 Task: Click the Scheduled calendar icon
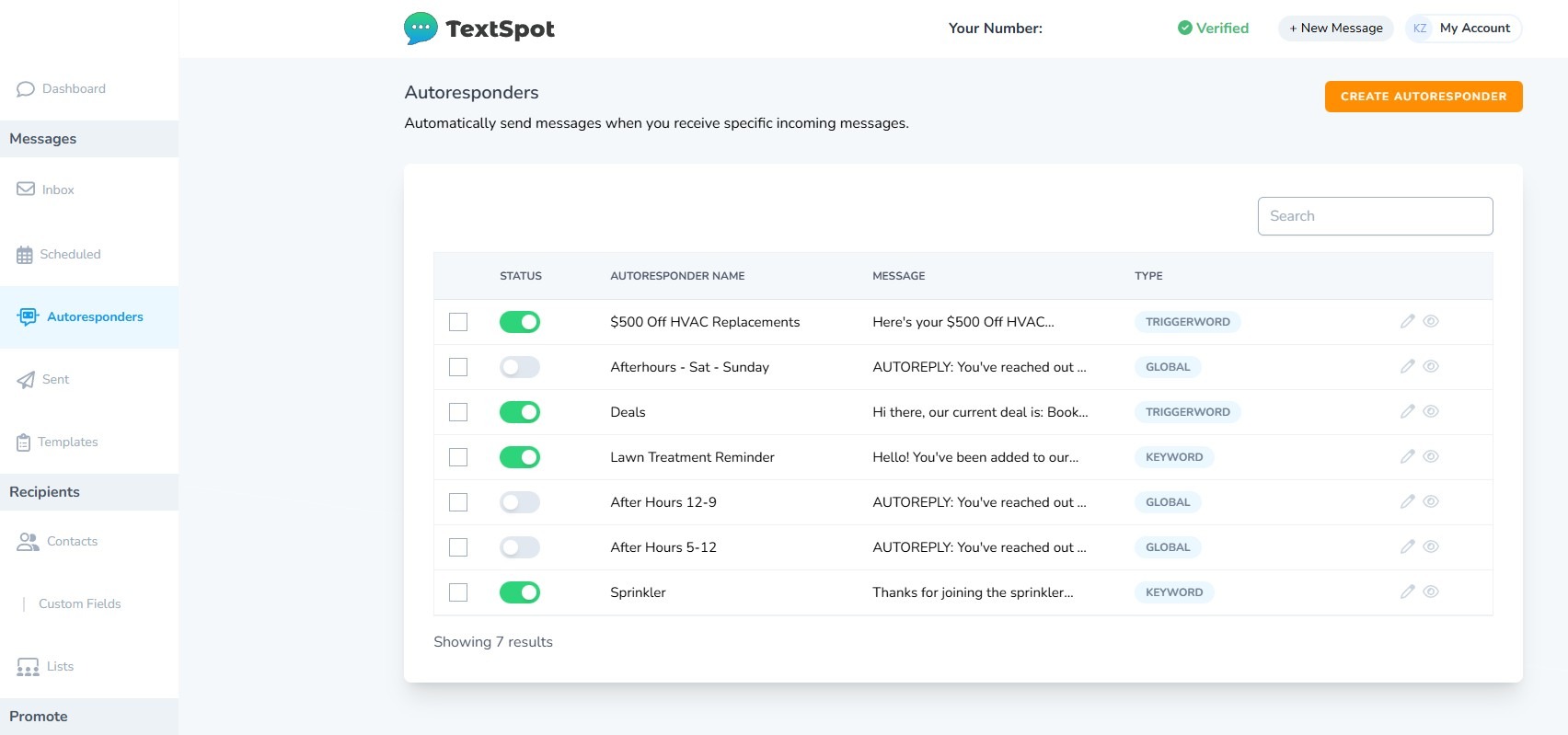click(x=25, y=255)
